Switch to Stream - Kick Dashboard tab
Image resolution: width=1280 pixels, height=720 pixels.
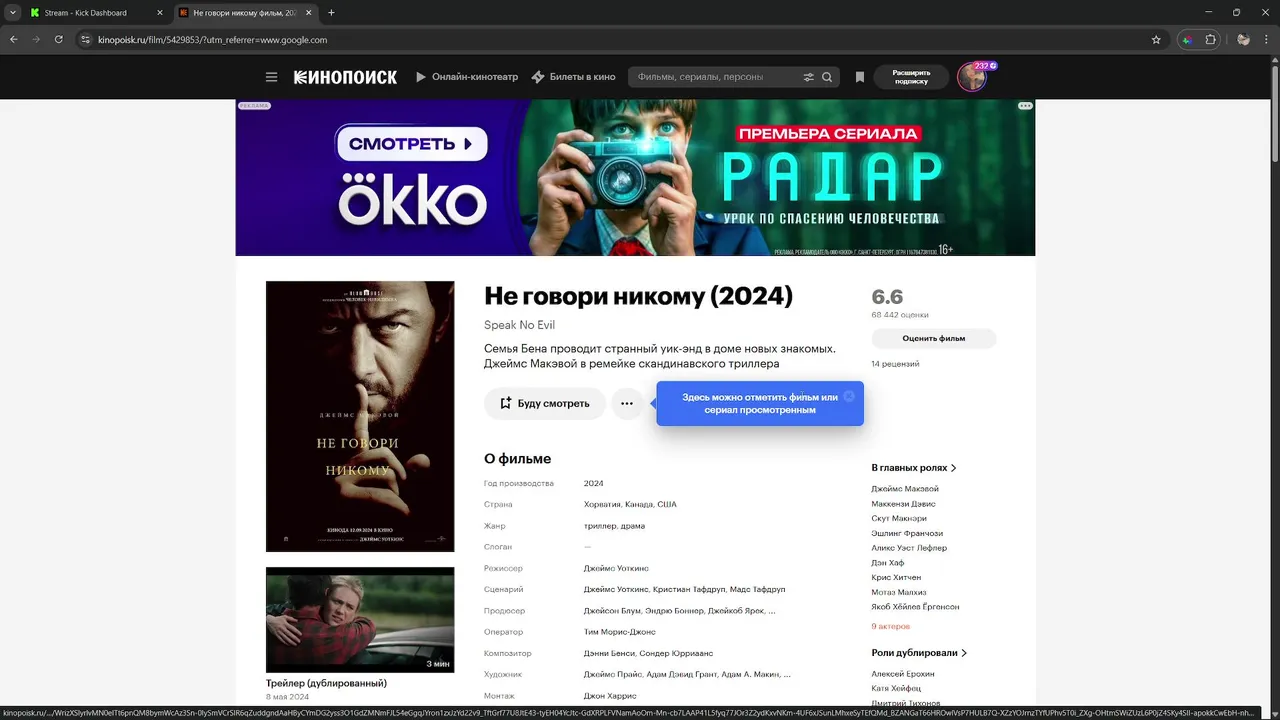tap(96, 13)
